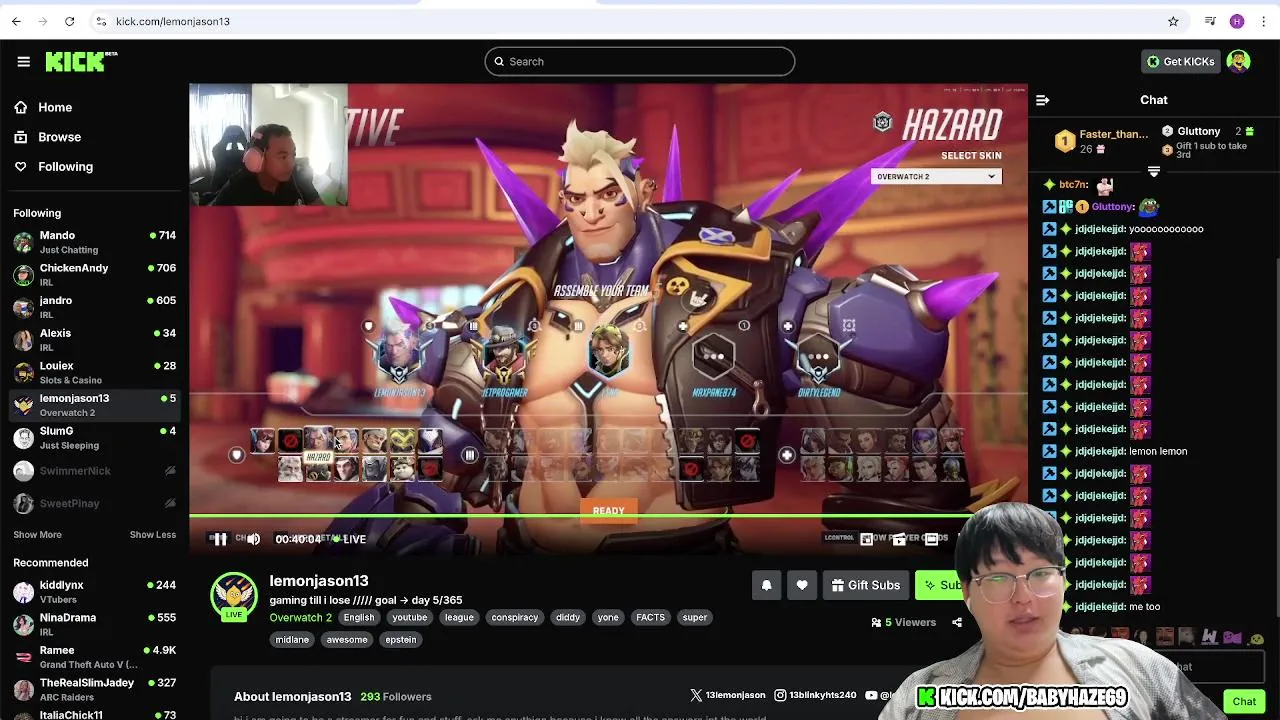Focus the Kick search field
Image resolution: width=1280 pixels, height=720 pixels.
pyautogui.click(x=640, y=61)
